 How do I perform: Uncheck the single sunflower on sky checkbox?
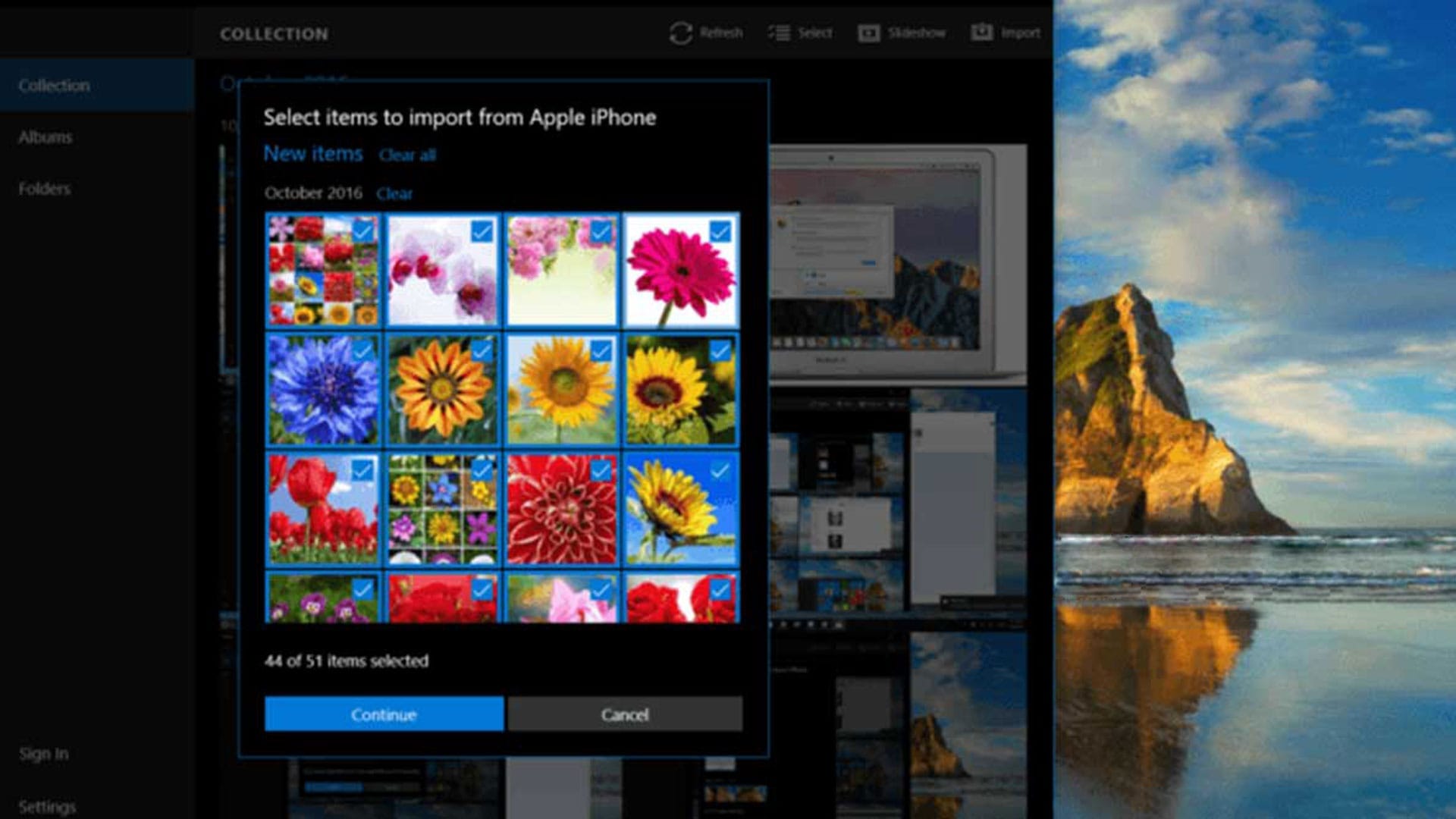click(x=601, y=350)
